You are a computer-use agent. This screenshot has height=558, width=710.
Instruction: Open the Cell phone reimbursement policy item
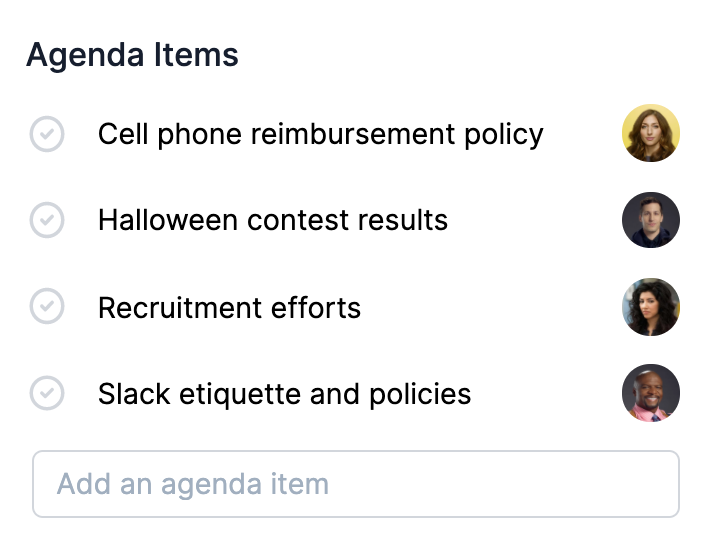click(x=320, y=134)
